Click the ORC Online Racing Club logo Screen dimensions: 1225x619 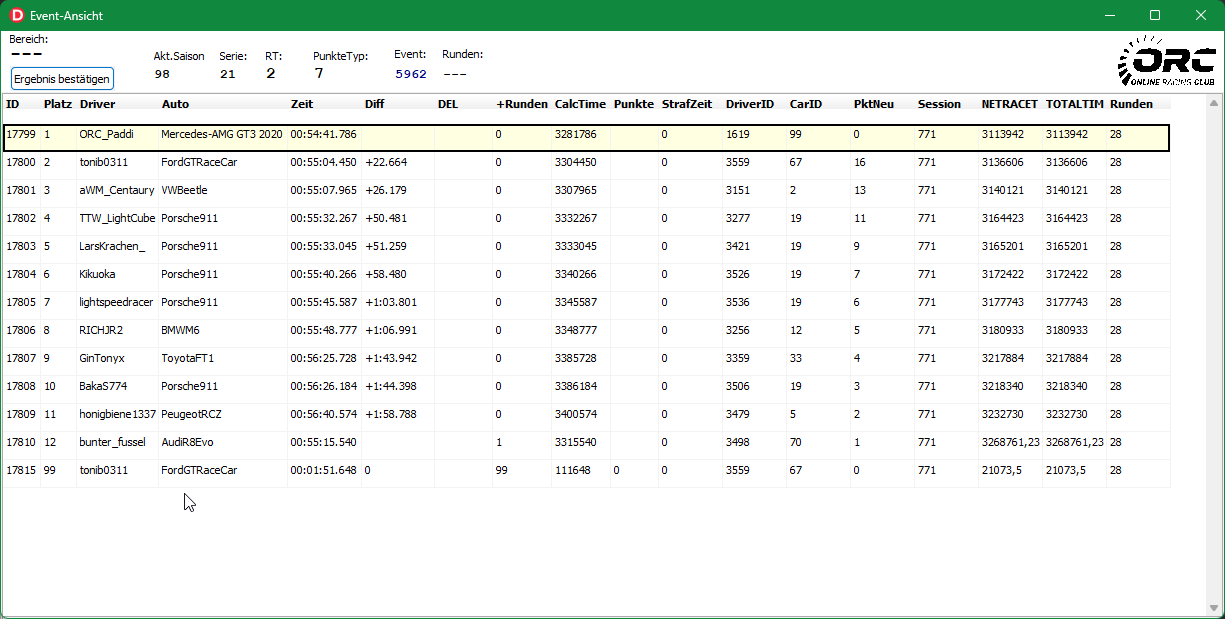click(x=1165, y=62)
